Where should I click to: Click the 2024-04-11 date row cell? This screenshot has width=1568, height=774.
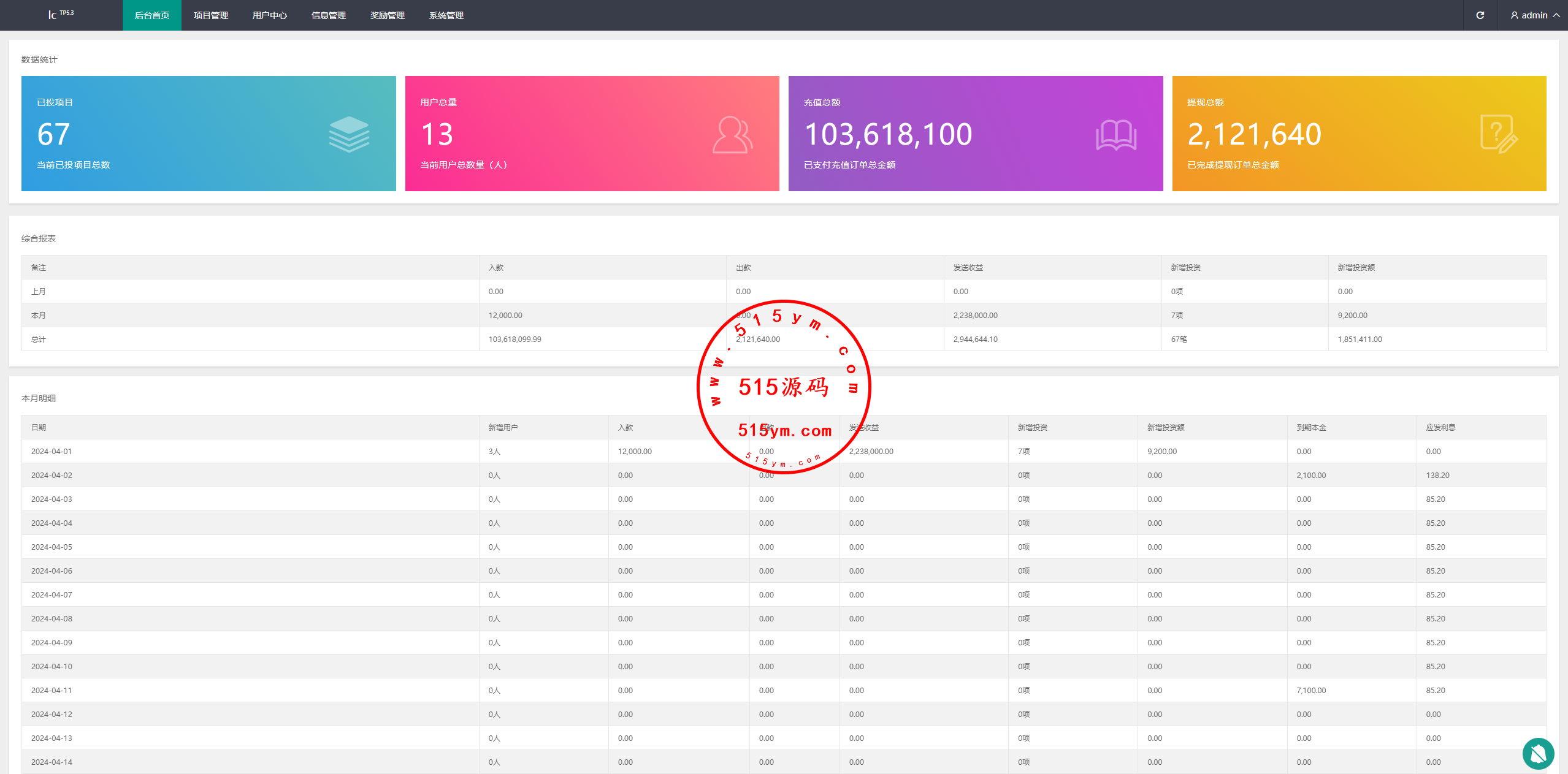coord(52,690)
